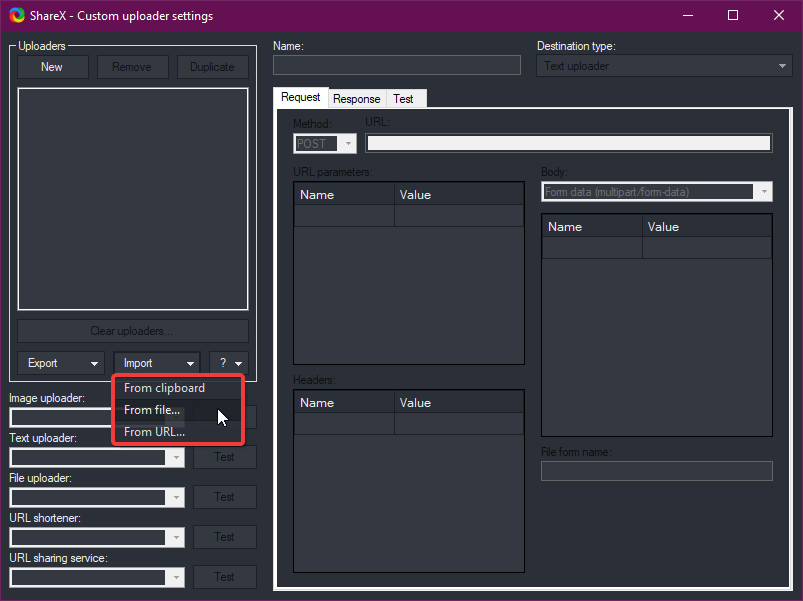This screenshot has width=803, height=601.
Task: Click into the URL text field
Action: pyautogui.click(x=569, y=143)
